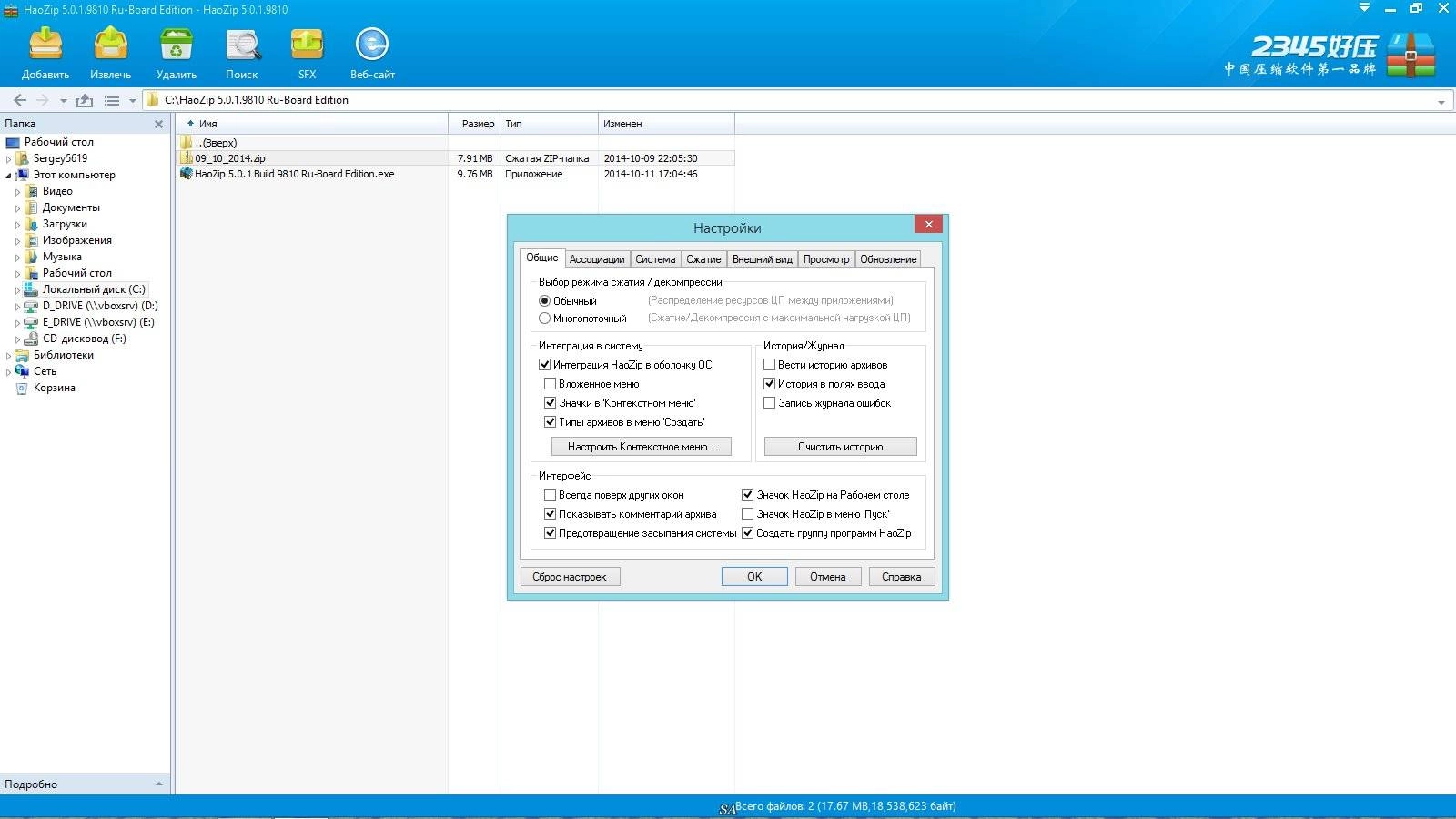Viewport: 1456px width, 819px height.
Task: Switch to the Ассоциации tab
Action: [597, 259]
